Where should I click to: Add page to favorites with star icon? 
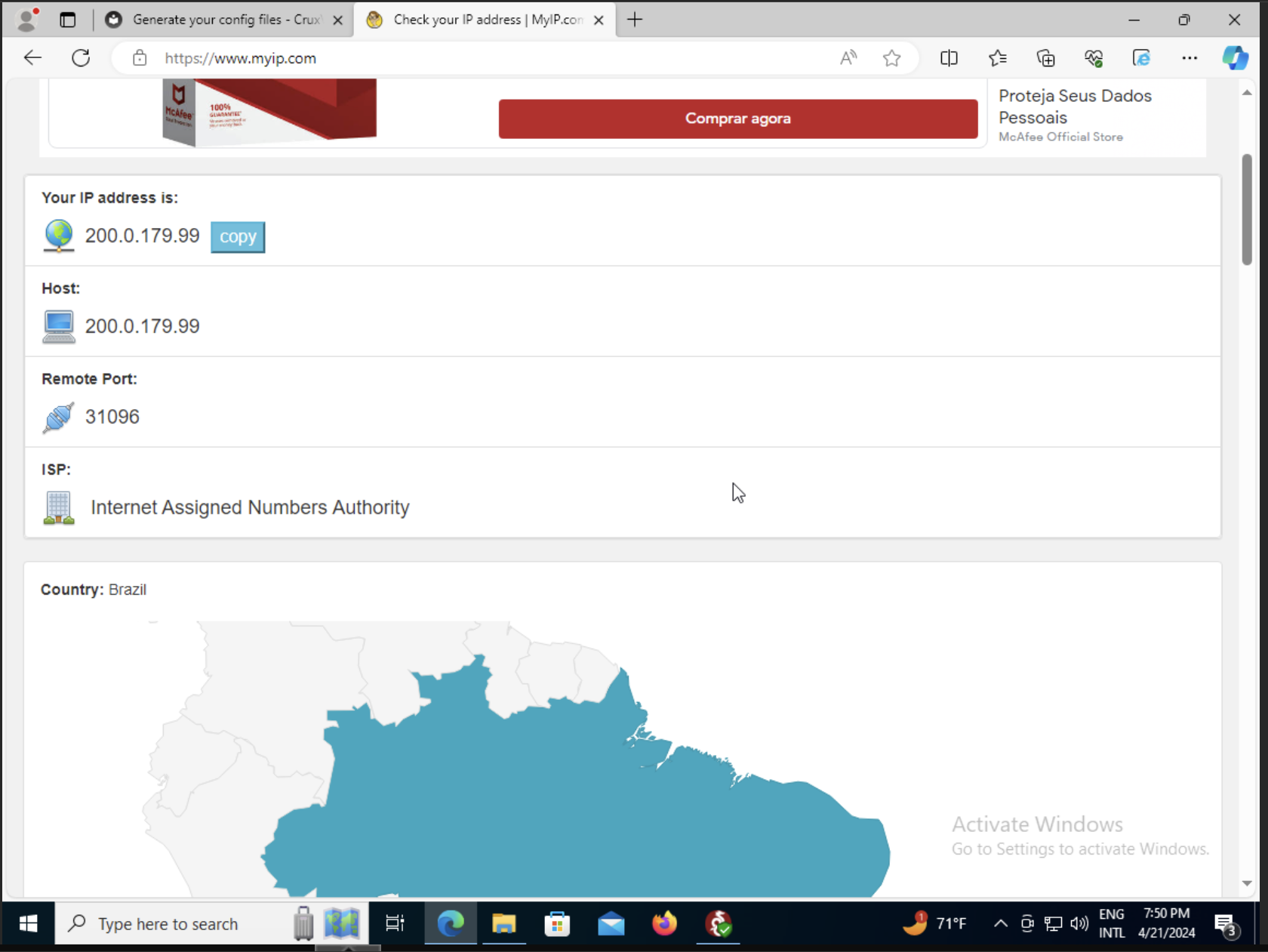(891, 58)
